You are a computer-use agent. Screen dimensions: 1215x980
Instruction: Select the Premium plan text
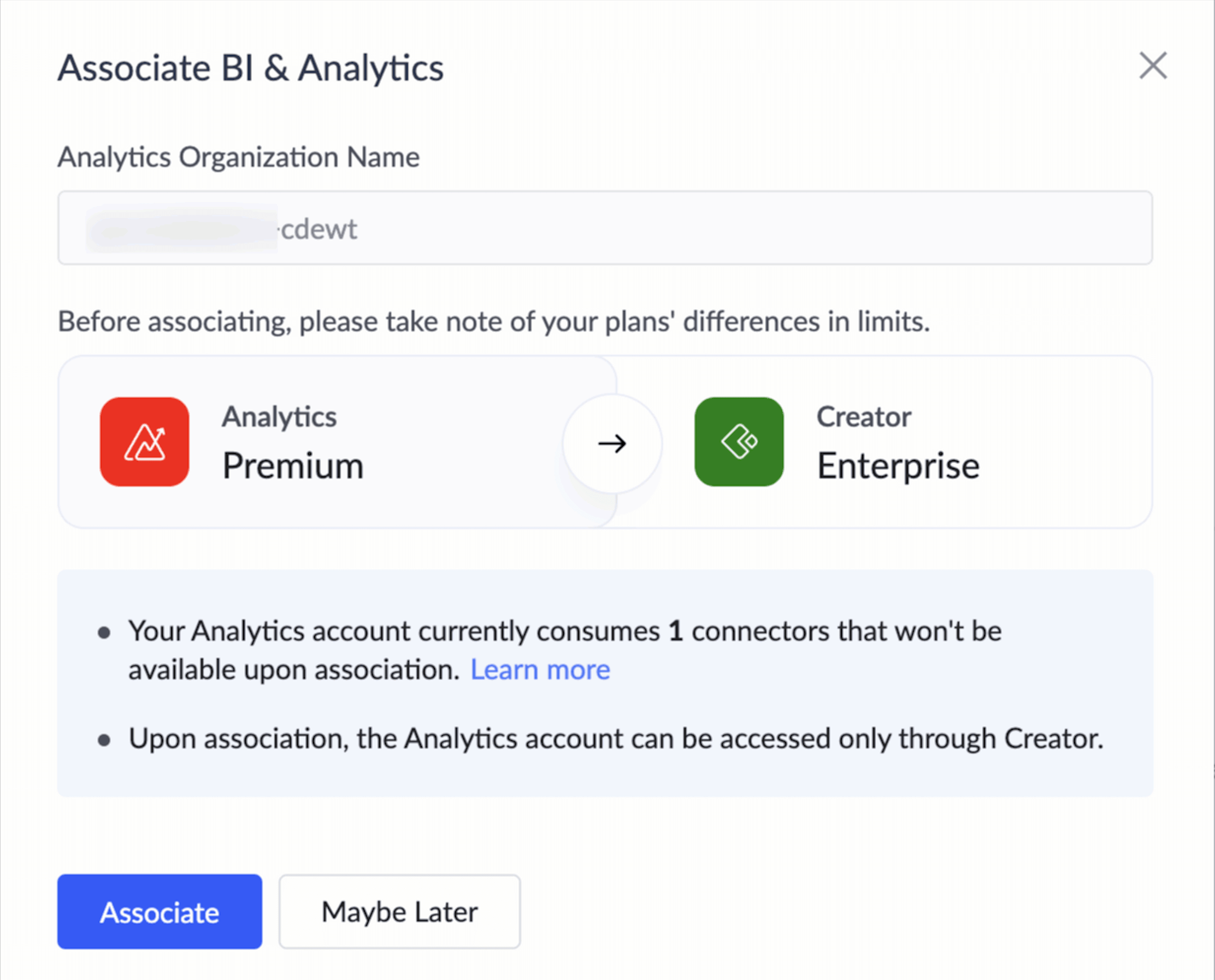[x=292, y=467]
